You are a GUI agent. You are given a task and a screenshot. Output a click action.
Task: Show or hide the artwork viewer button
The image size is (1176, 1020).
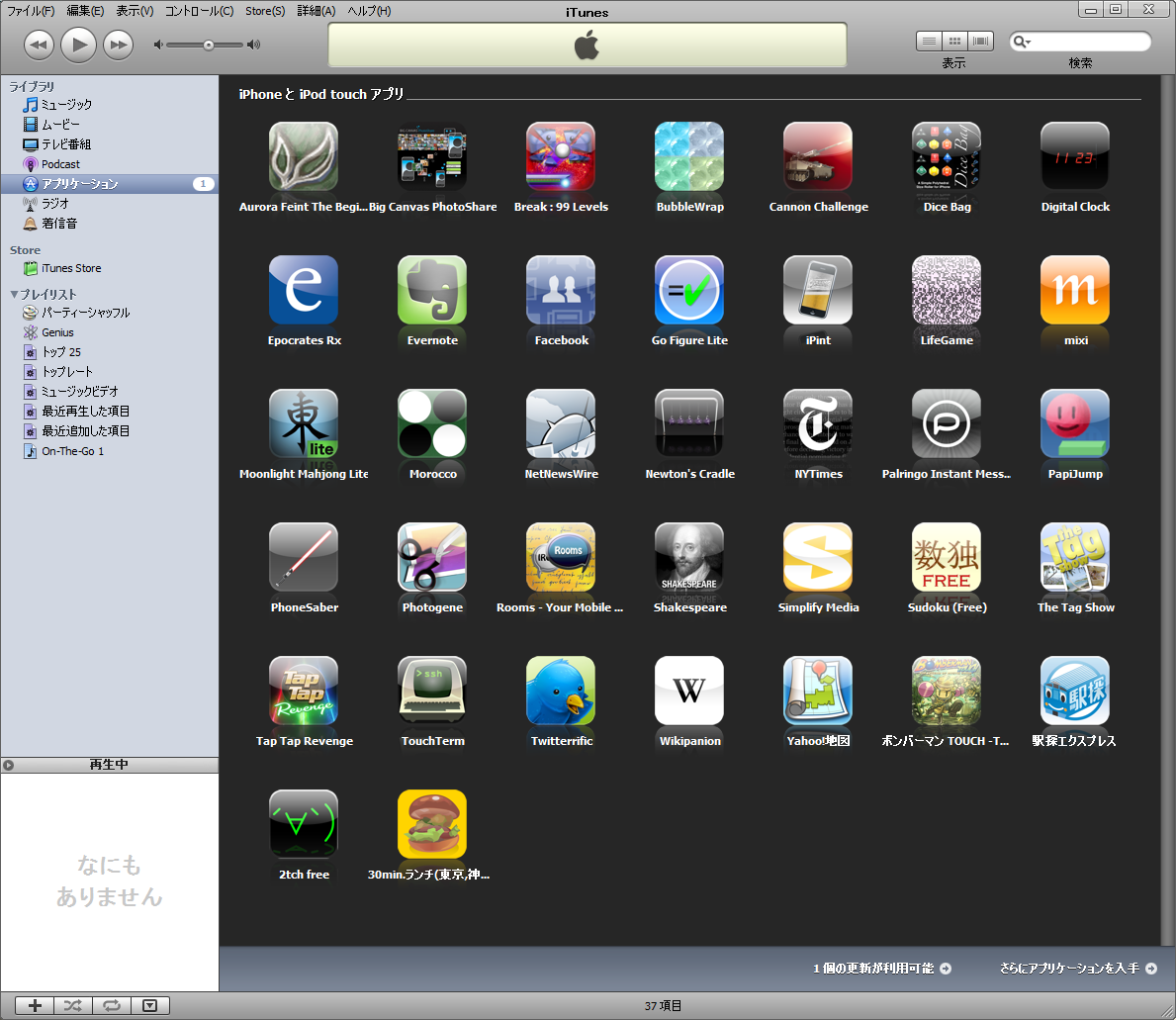pos(150,1006)
